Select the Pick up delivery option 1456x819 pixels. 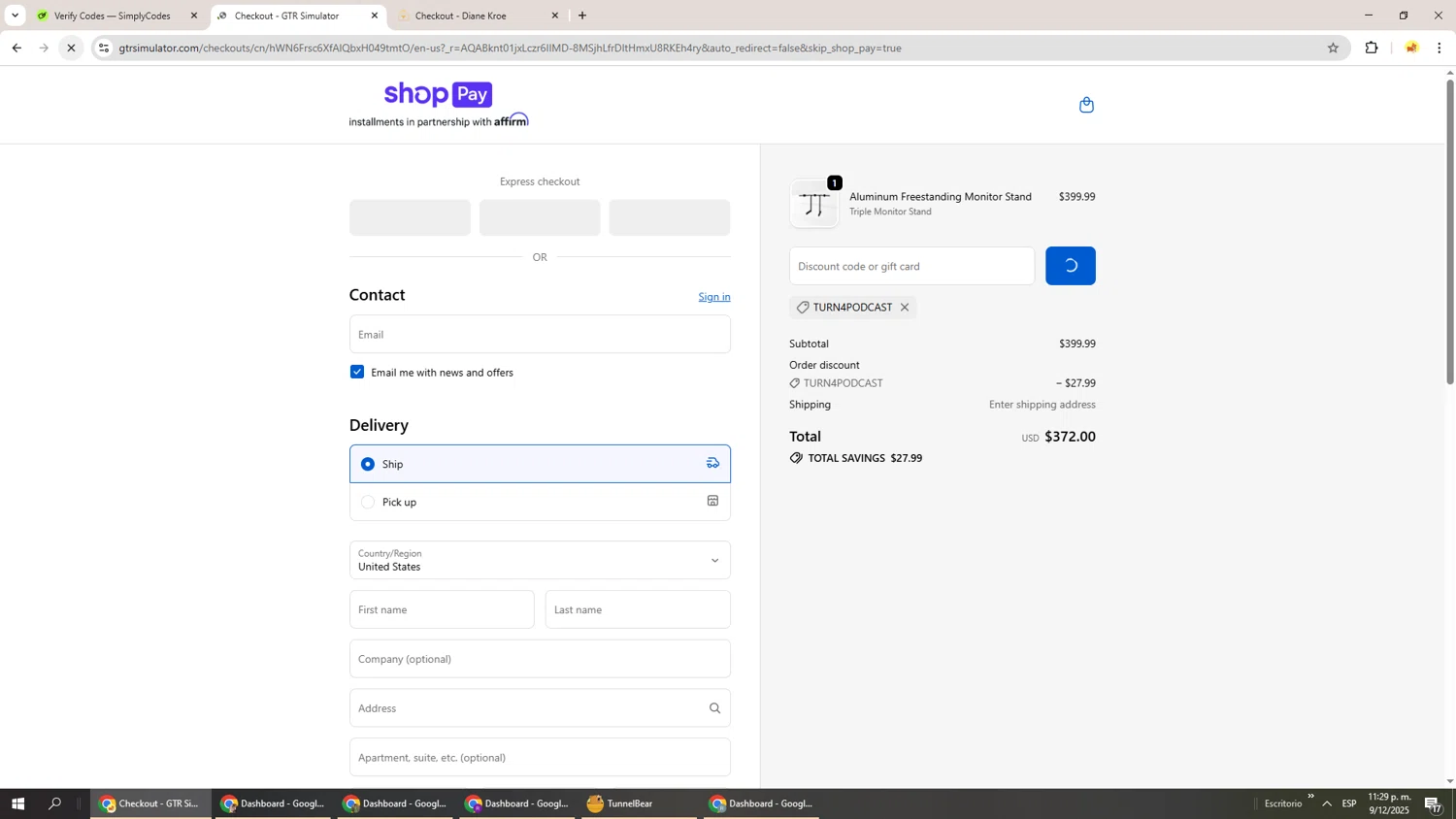540,502
